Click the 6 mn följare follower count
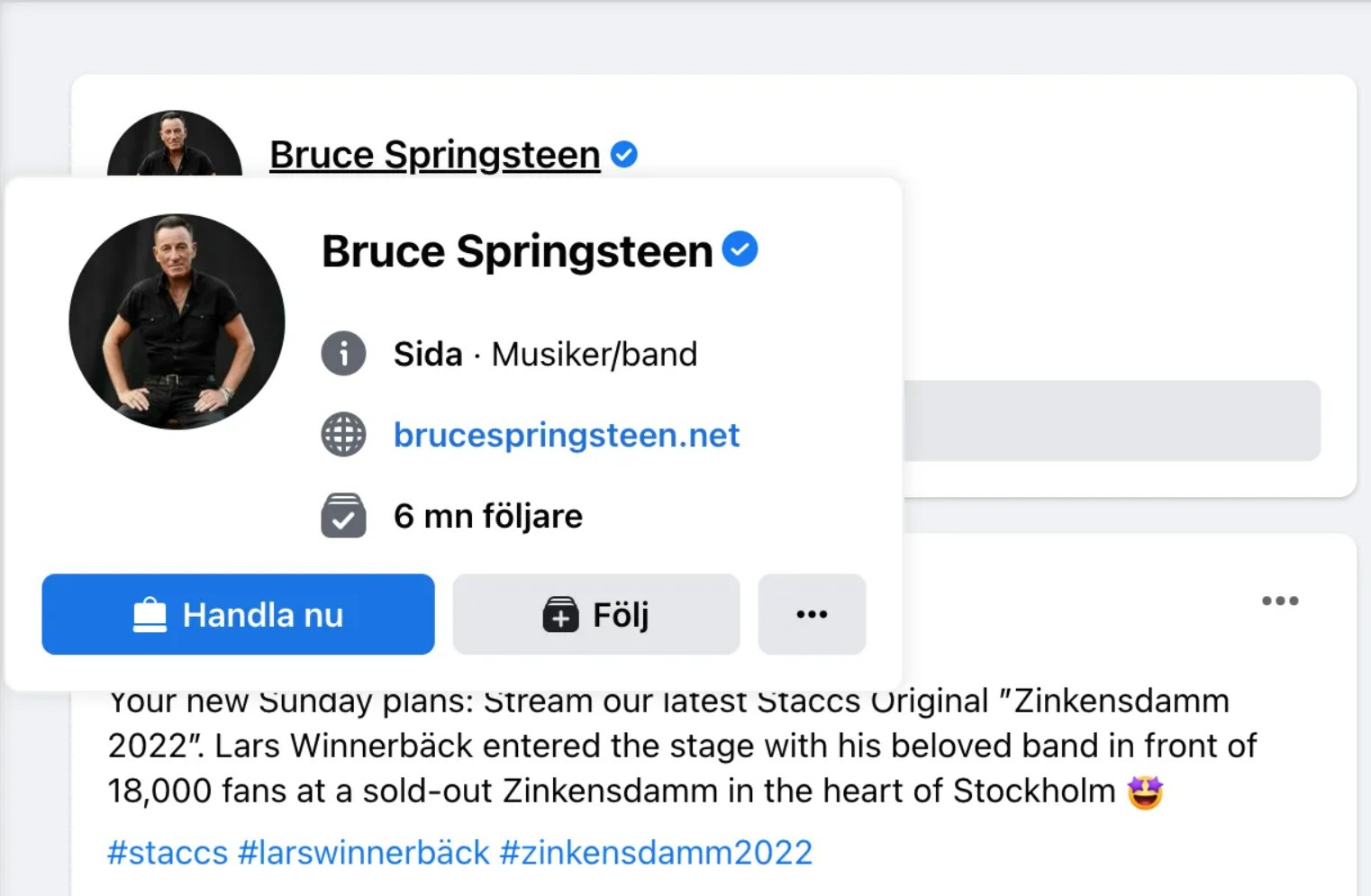The image size is (1371, 896). (487, 516)
